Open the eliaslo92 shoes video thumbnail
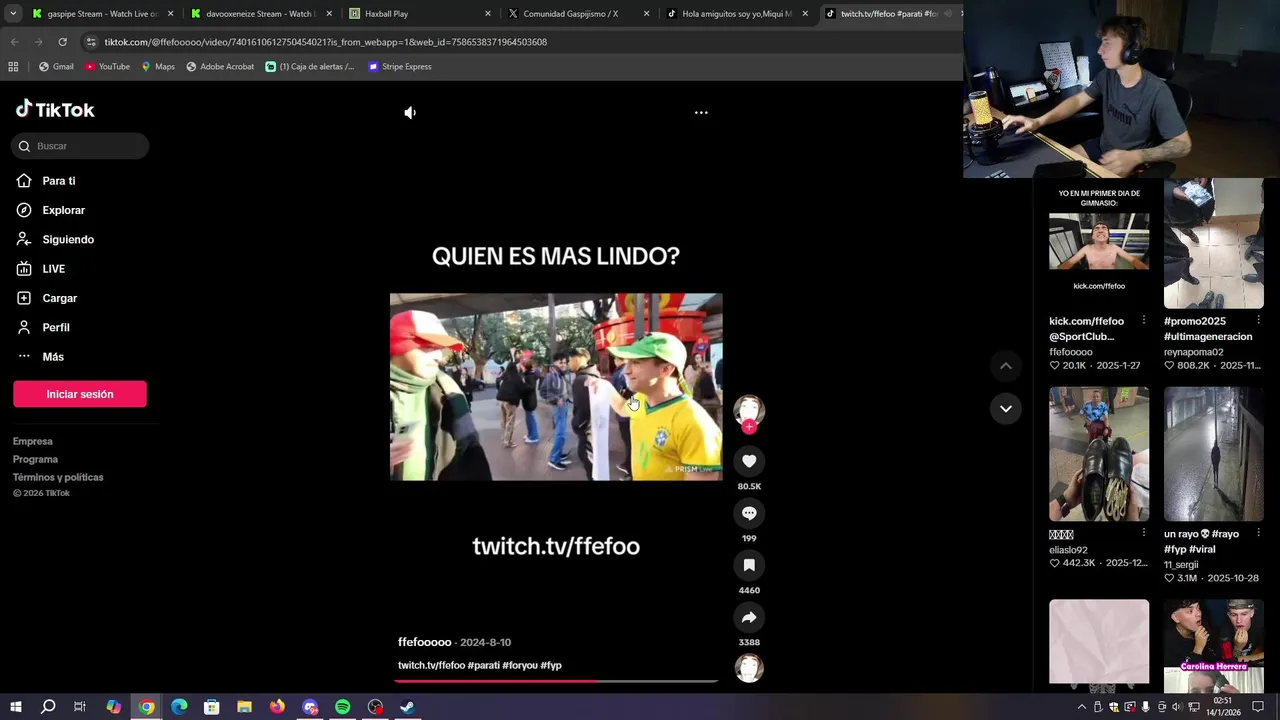1280x720 pixels. pyautogui.click(x=1099, y=454)
